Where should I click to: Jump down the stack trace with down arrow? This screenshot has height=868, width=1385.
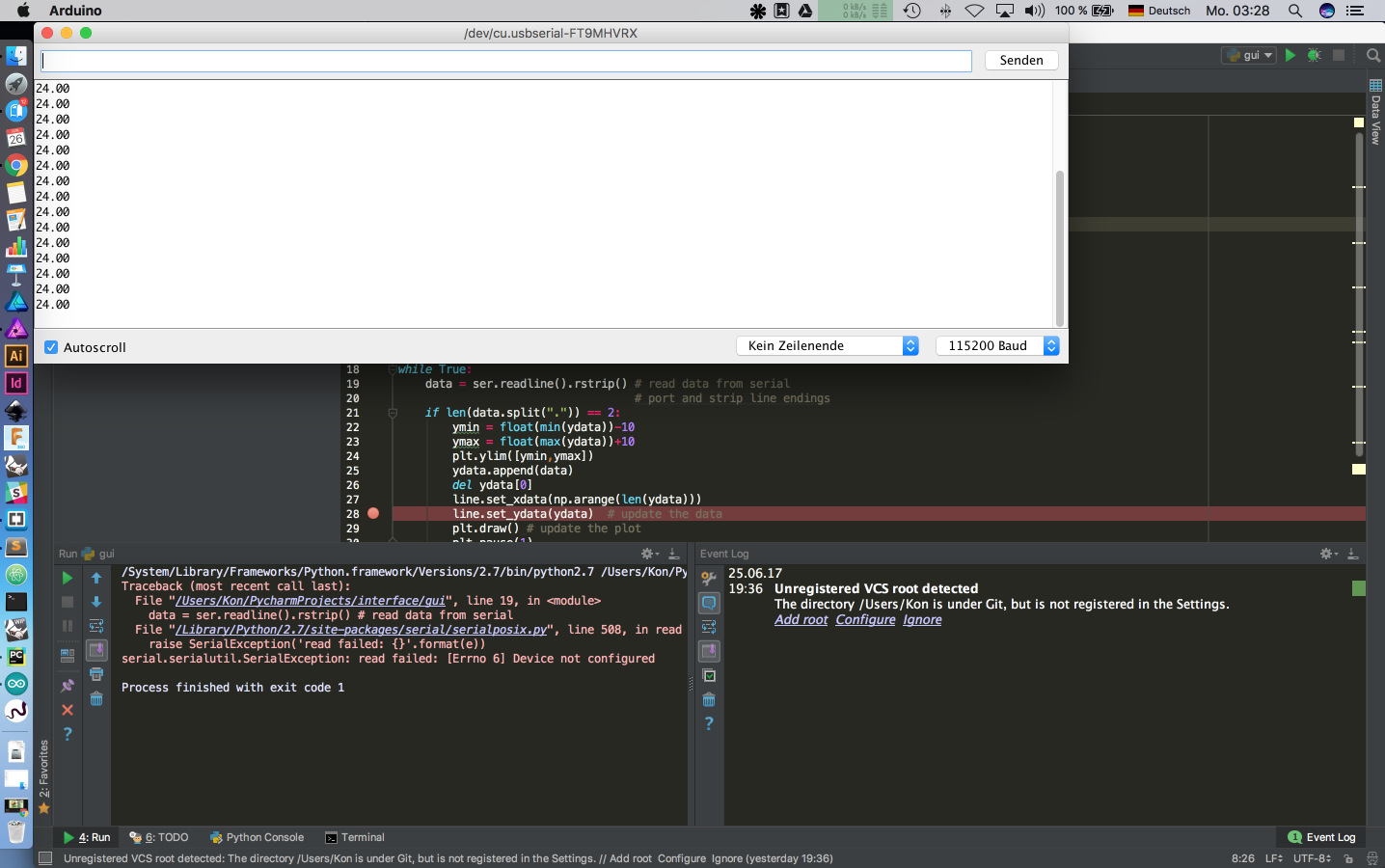tap(96, 602)
